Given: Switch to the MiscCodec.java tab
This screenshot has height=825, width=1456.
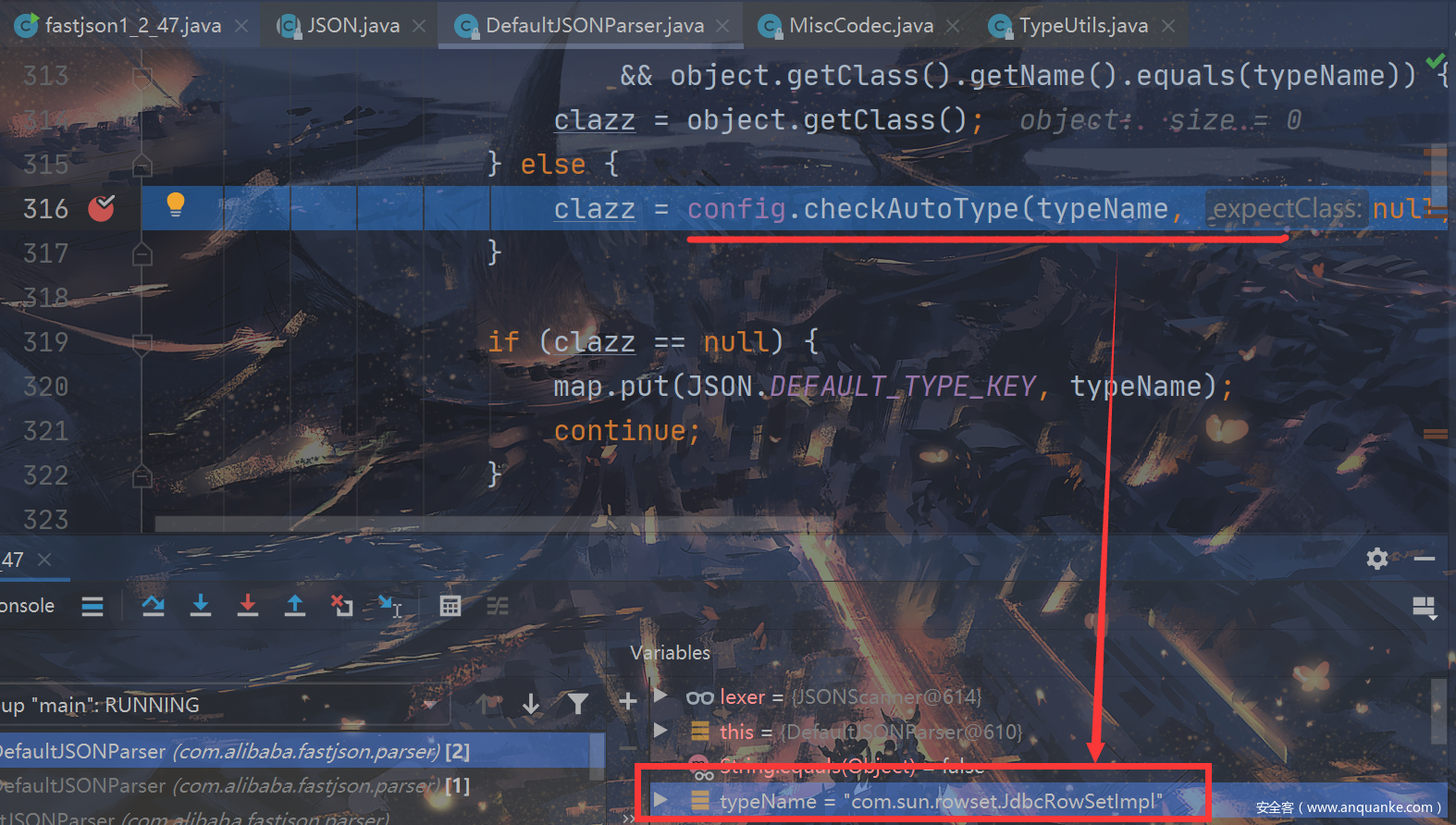Looking at the screenshot, I should pos(859,25).
